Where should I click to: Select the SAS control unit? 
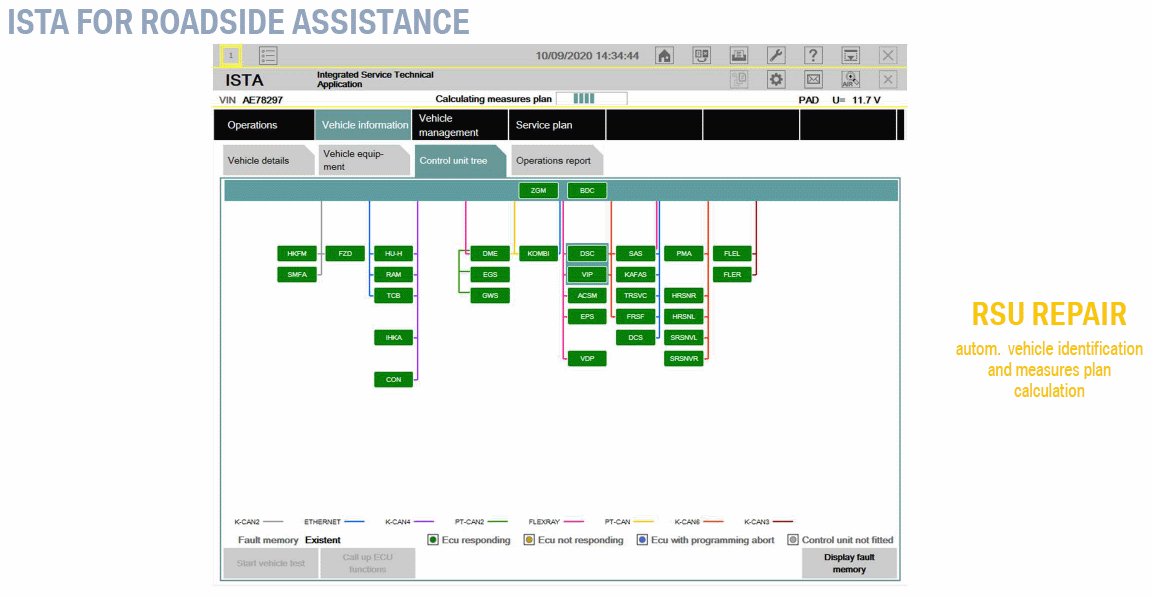(x=636, y=254)
